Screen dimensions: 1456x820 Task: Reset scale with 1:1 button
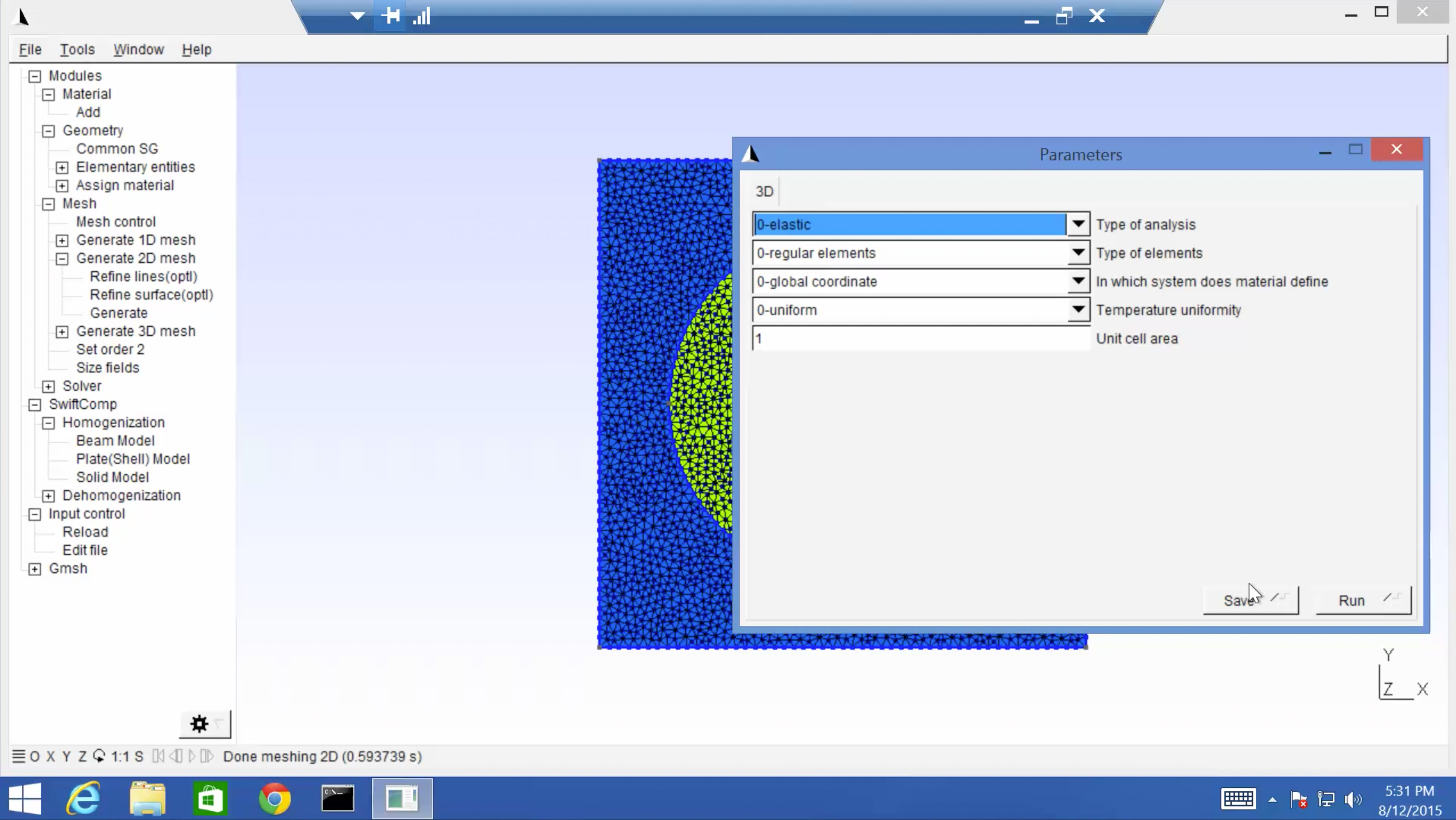tap(120, 757)
